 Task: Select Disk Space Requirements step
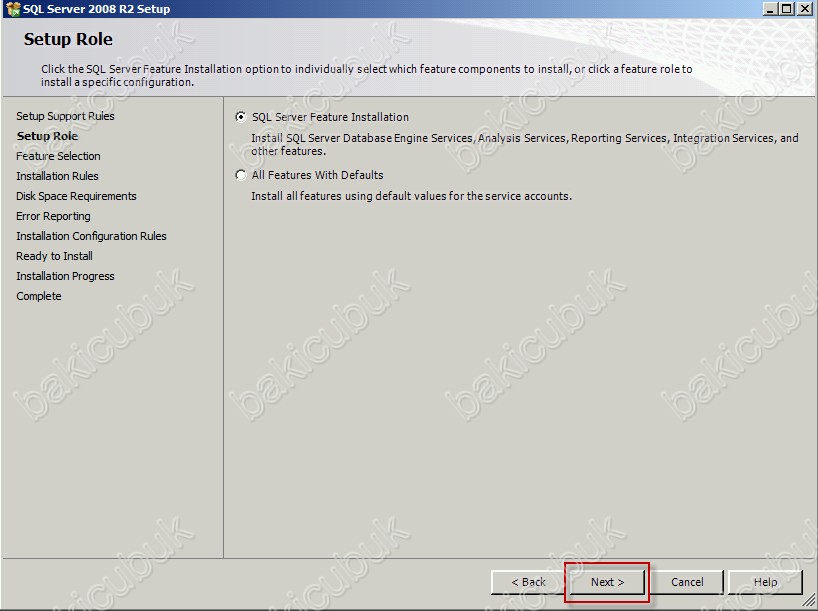76,196
